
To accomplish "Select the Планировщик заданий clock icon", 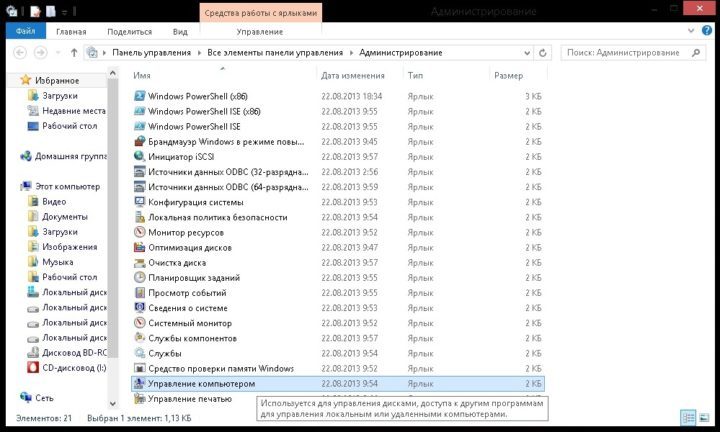I will [x=140, y=278].
